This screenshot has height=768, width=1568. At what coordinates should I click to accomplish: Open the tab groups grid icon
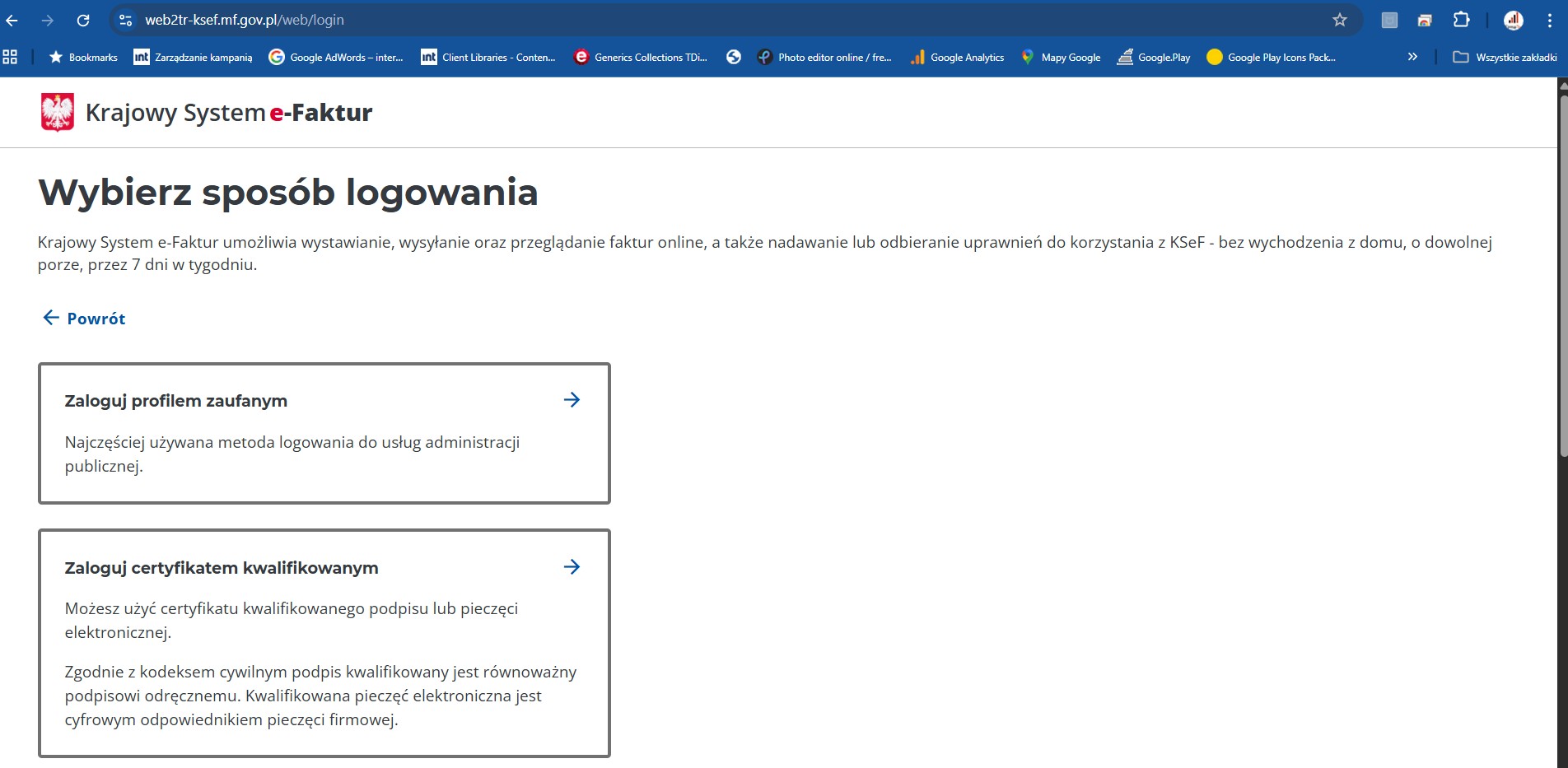click(x=10, y=57)
